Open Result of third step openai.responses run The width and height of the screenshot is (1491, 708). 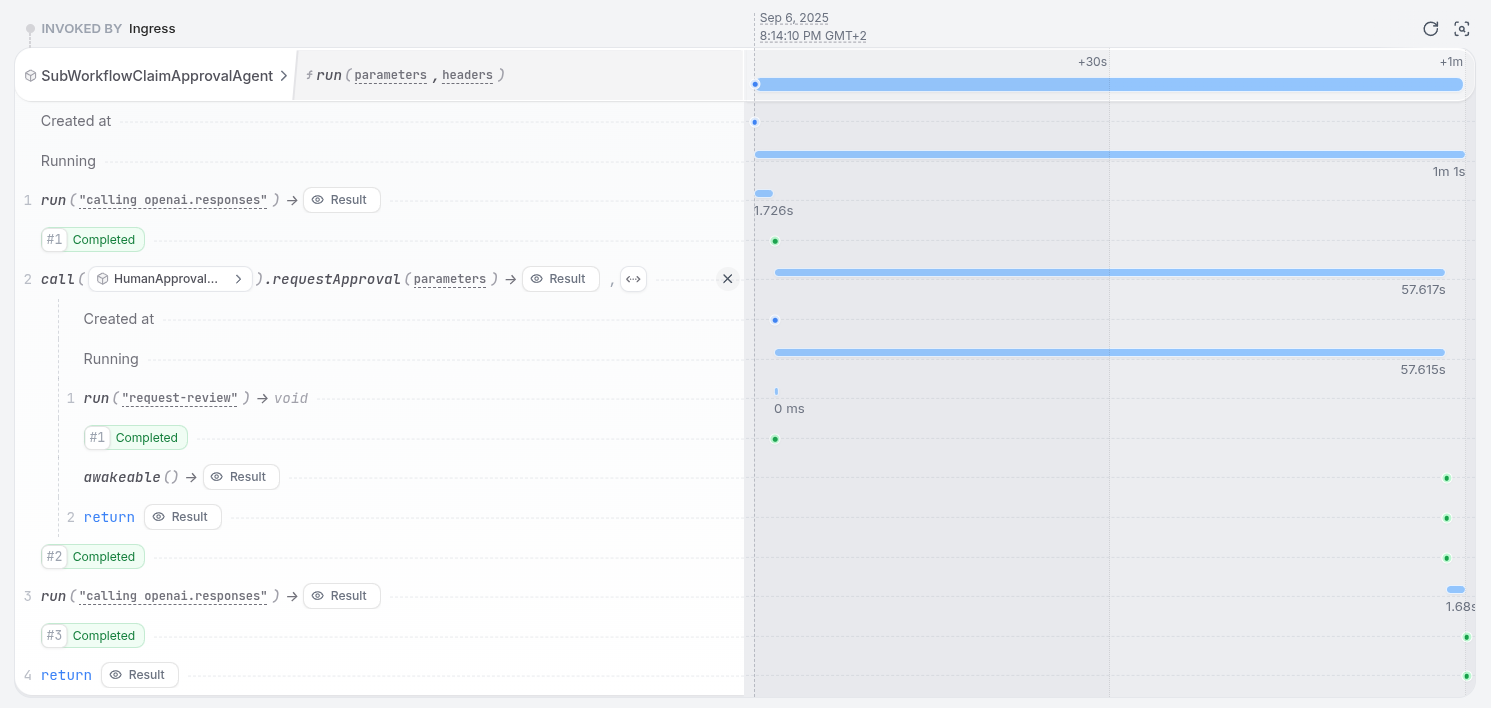point(341,596)
